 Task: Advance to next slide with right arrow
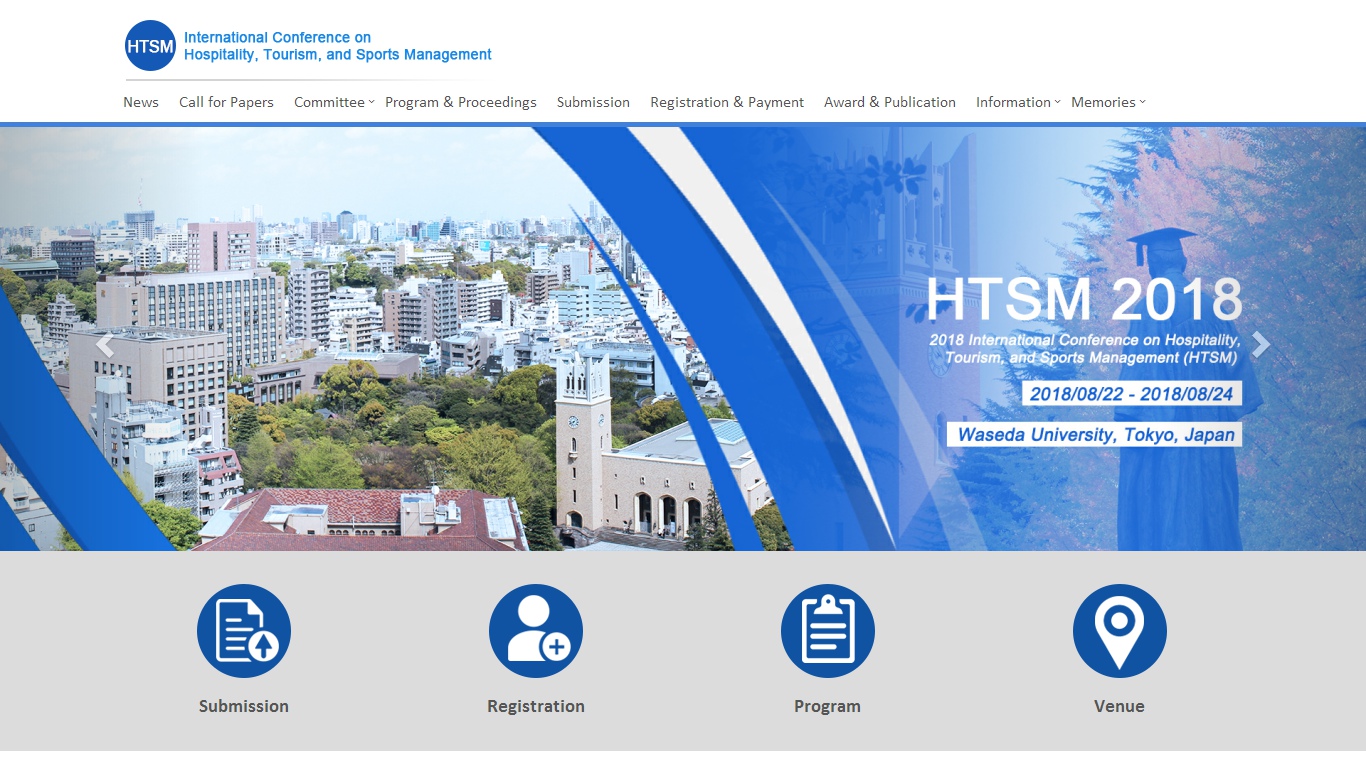pyautogui.click(x=1261, y=345)
